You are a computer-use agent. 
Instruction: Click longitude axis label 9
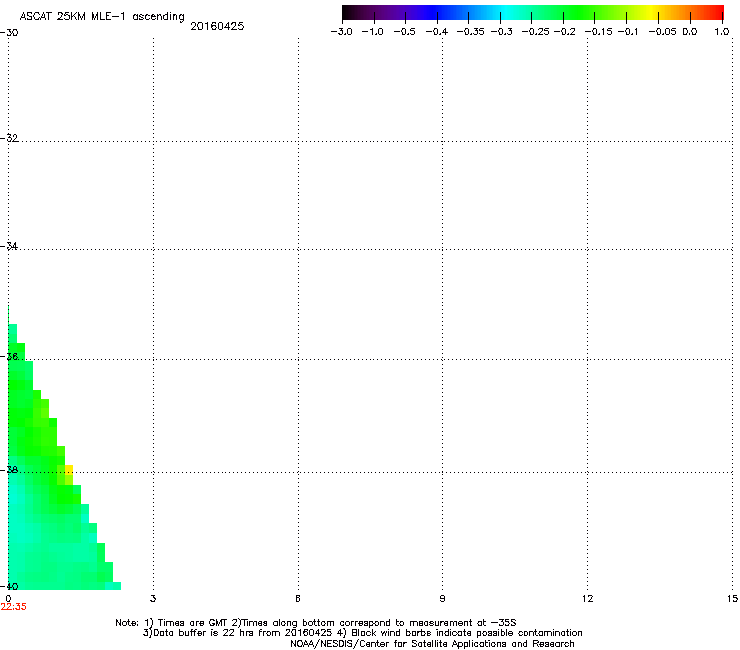click(x=442, y=599)
